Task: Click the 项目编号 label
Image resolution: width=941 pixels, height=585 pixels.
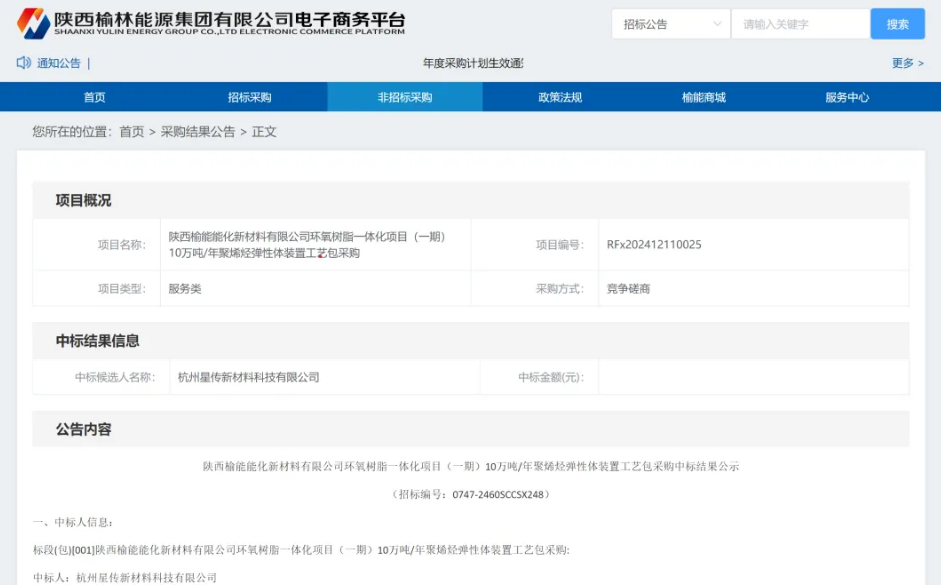Action: point(560,244)
